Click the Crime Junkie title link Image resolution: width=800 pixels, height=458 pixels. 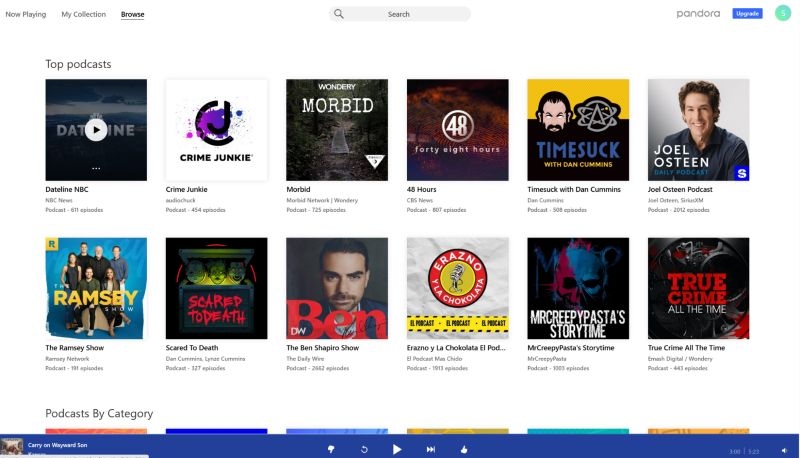point(186,189)
